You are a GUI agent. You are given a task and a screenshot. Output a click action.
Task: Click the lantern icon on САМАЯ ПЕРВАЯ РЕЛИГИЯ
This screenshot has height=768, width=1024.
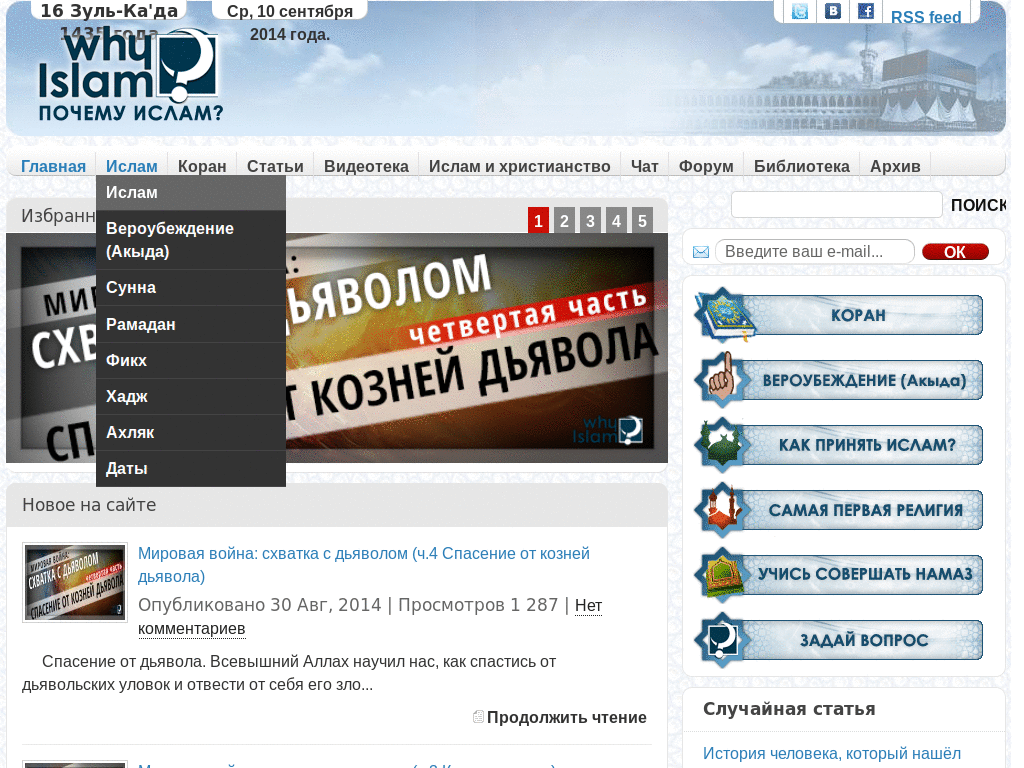tap(723, 509)
